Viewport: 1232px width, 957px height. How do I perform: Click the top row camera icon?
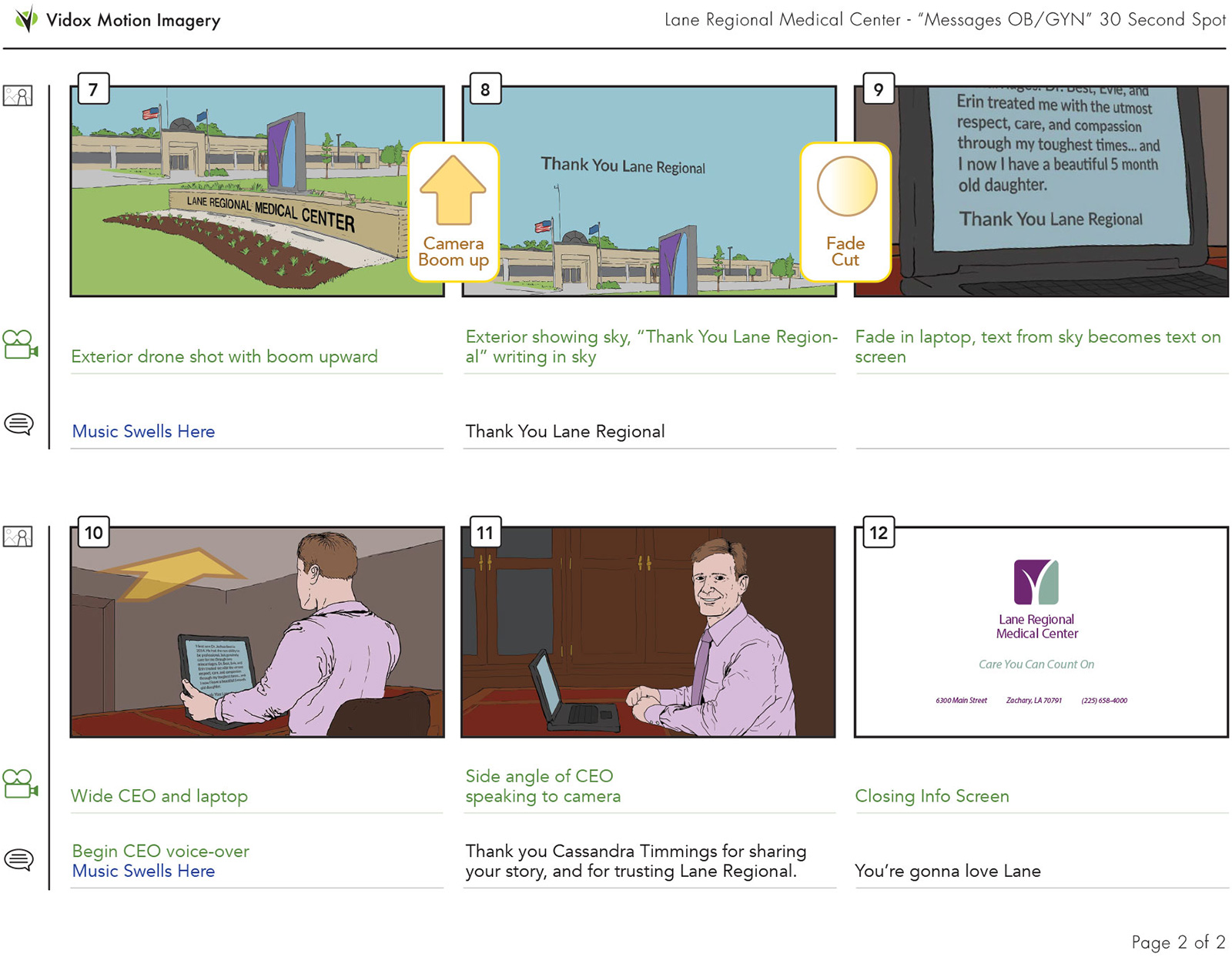[20, 344]
